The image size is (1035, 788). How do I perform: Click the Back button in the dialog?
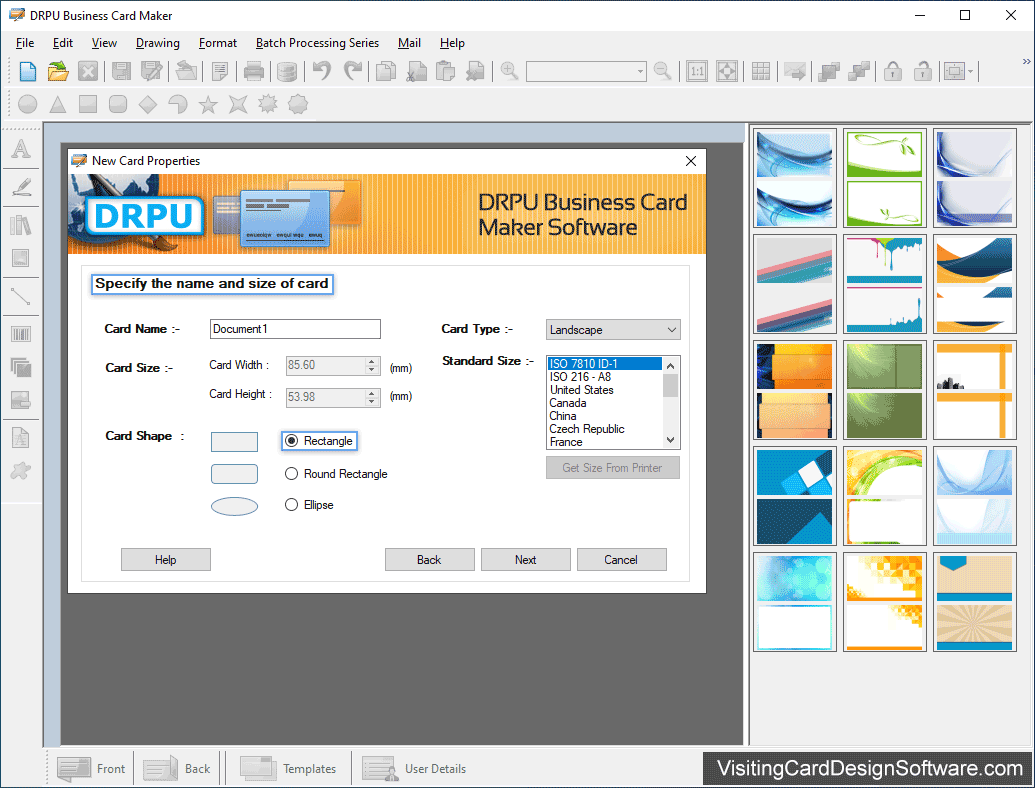point(429,560)
